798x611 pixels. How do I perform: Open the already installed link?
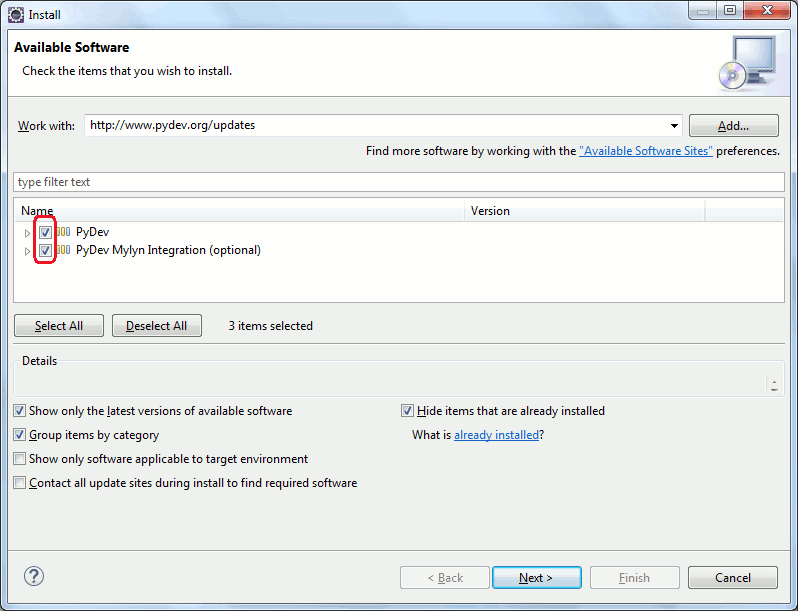496,435
